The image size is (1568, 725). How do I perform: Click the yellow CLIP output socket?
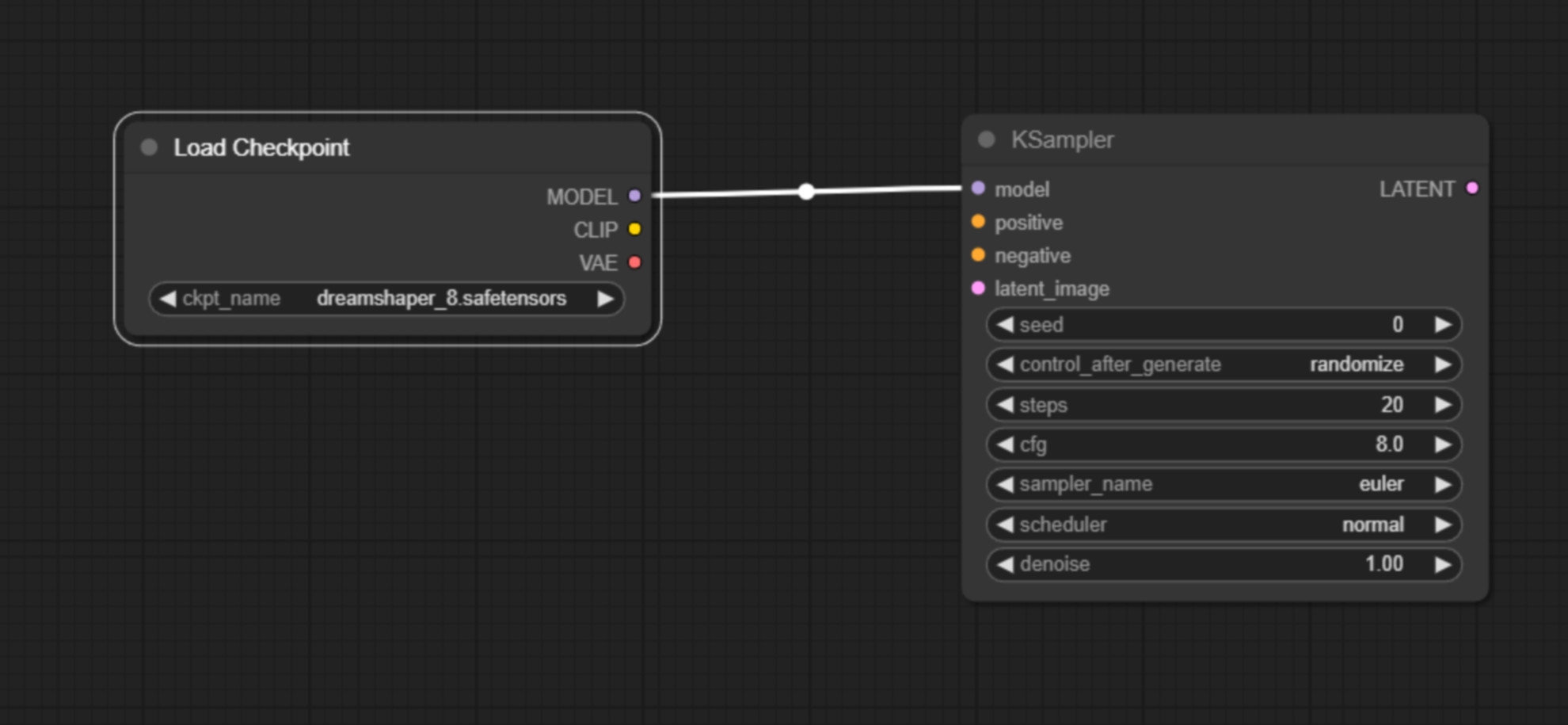(634, 229)
